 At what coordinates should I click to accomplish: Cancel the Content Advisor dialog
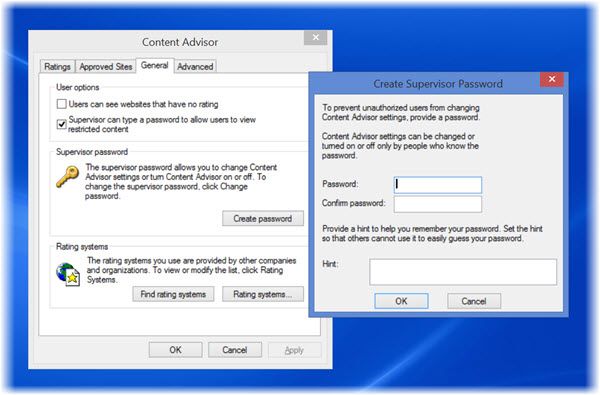[235, 350]
